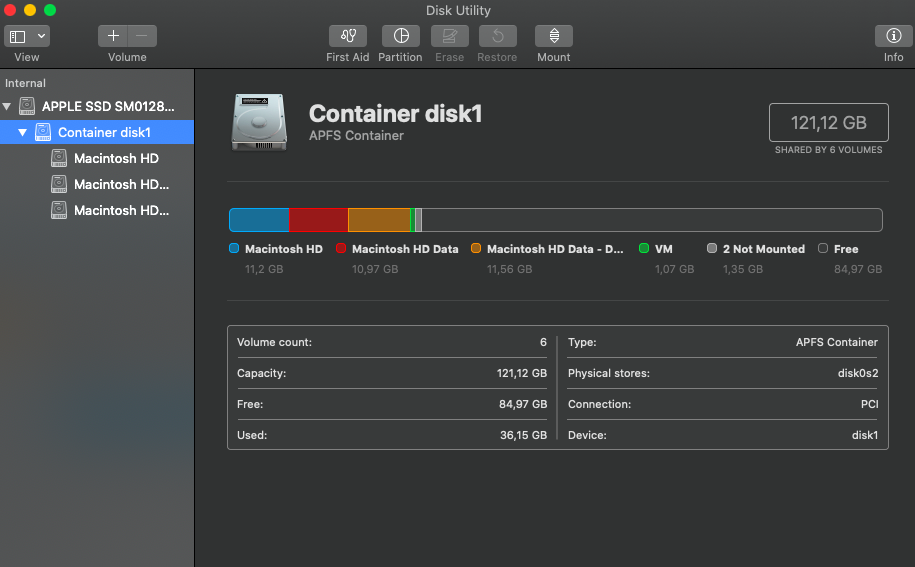Viewport: 915px width, 567px height.
Task: Select APPLE SSD SM0128 in sidebar
Action: (x=97, y=106)
